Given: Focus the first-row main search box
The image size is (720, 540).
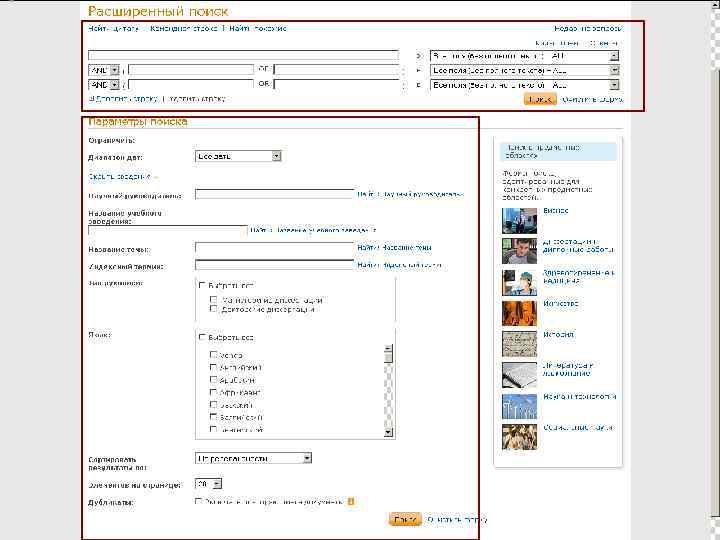Looking at the screenshot, I should click(243, 56).
